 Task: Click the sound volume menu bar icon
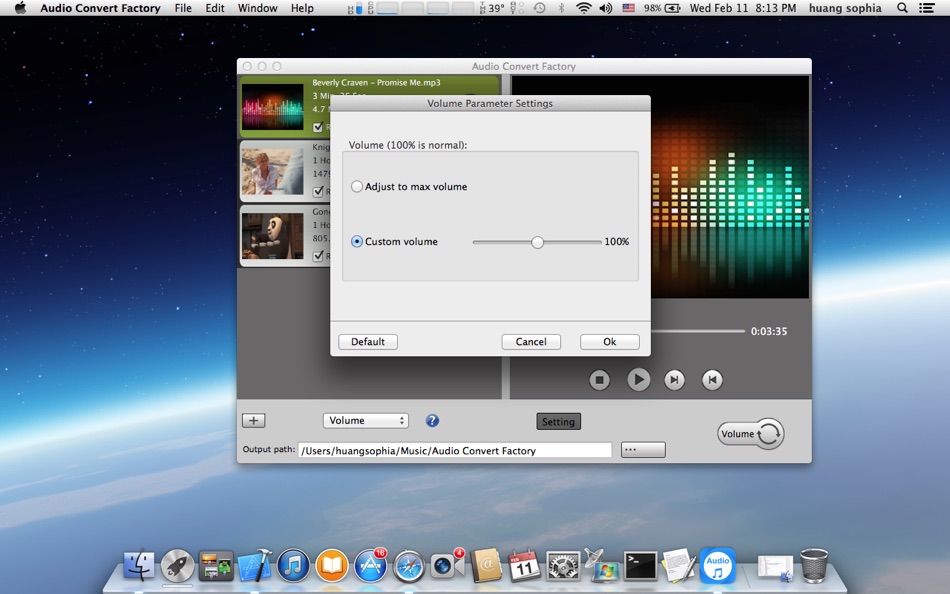click(605, 8)
